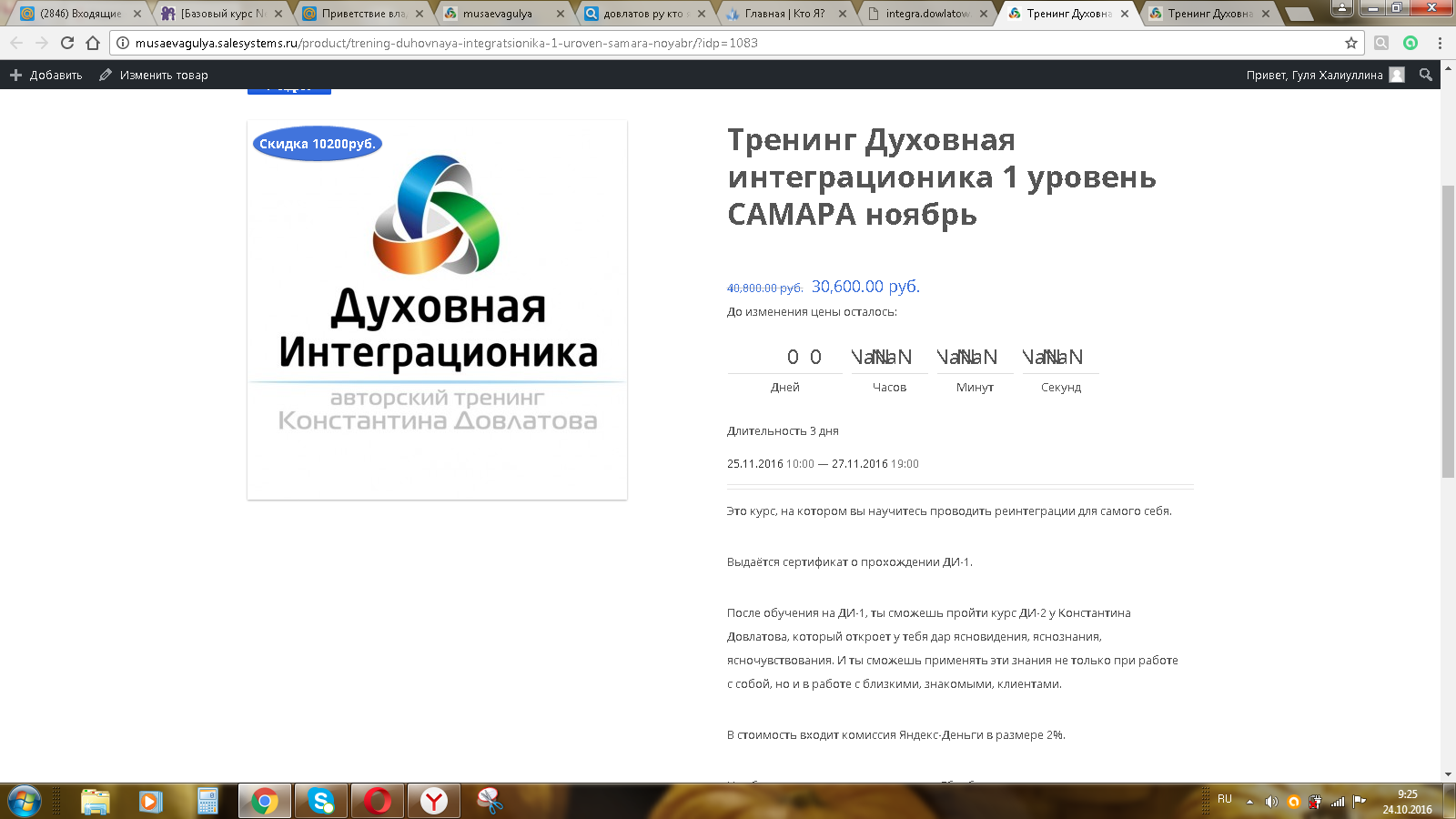This screenshot has width=1456, height=819.
Task: Reload the page with the refresh icon
Action: [67, 43]
